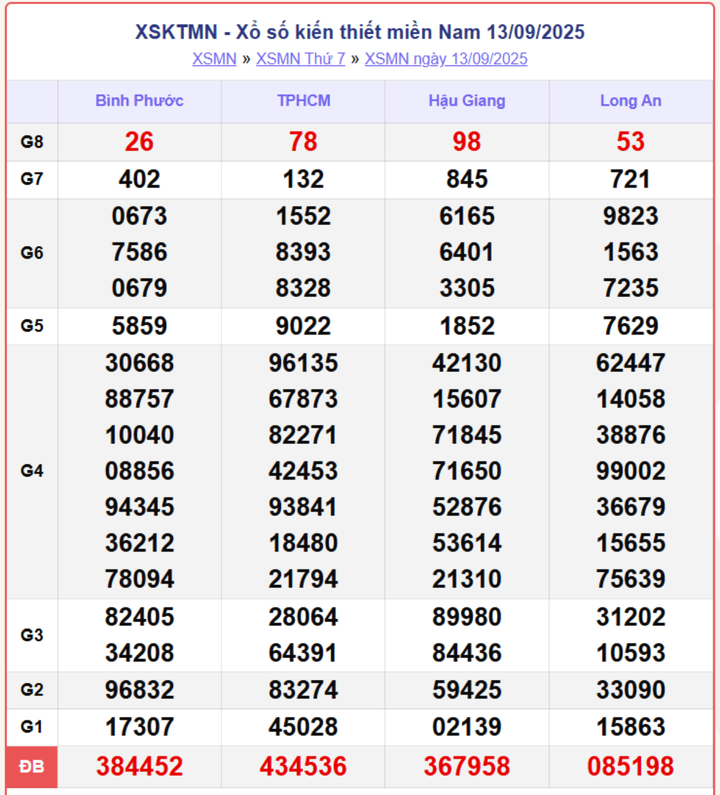
Task: Click the ĐB special prize label
Action: tap(32, 767)
